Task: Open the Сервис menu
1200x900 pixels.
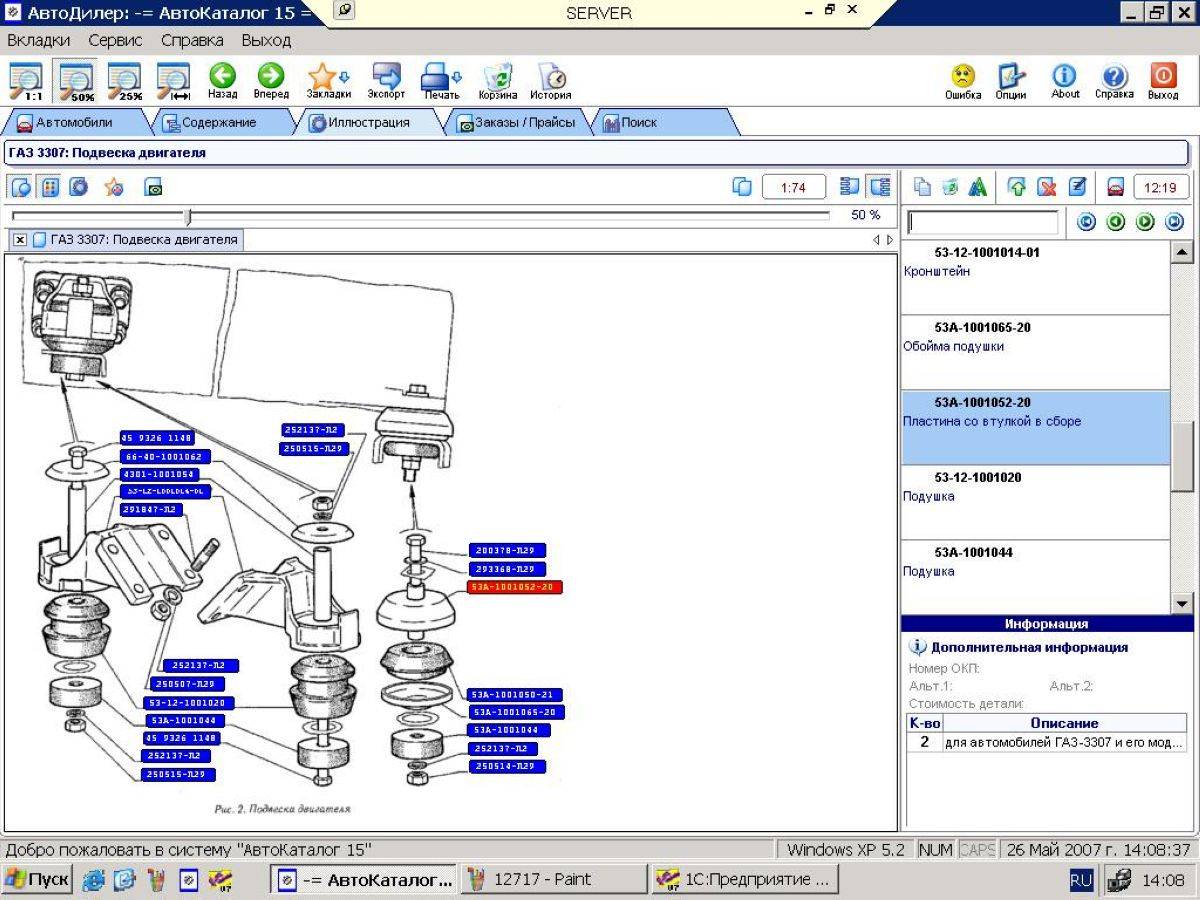Action: [x=115, y=41]
